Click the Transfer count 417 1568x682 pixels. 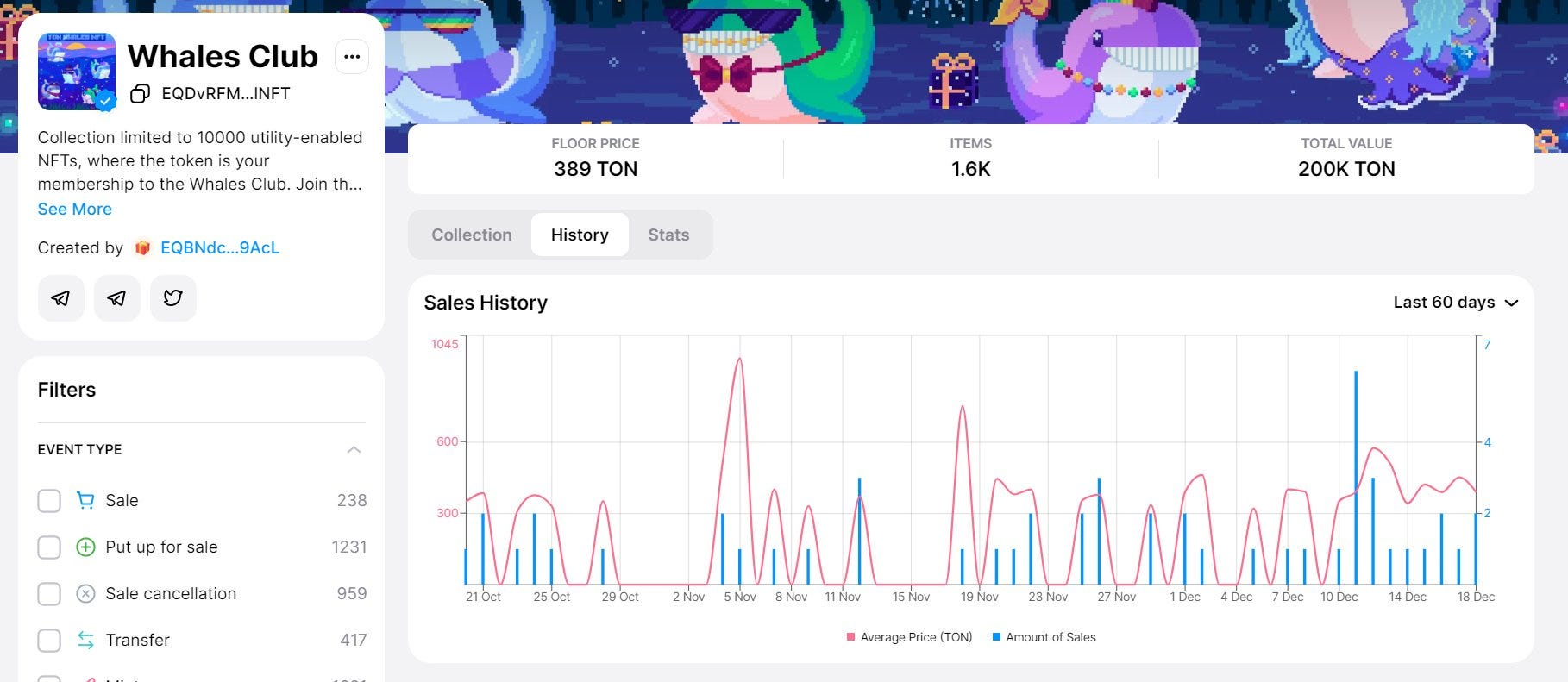[354, 641]
